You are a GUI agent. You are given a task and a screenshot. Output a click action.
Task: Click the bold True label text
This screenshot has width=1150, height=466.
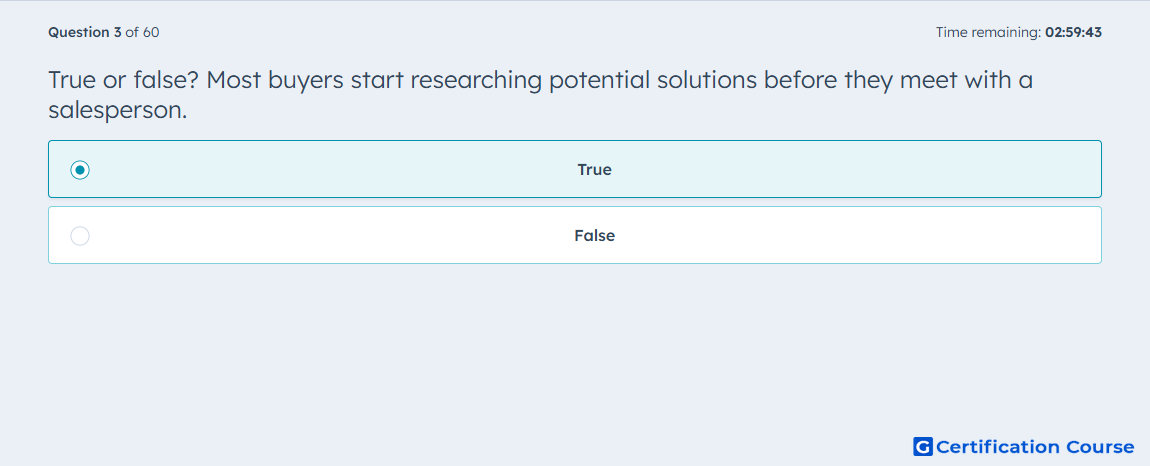click(594, 170)
